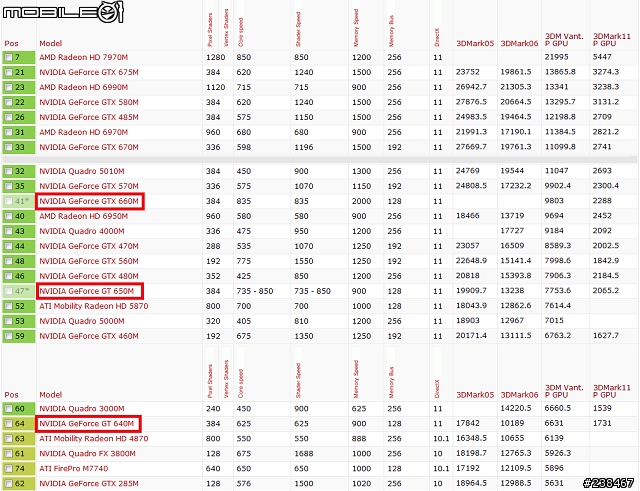Open the NVIDIA GeForce GT 650M link

tap(87, 291)
